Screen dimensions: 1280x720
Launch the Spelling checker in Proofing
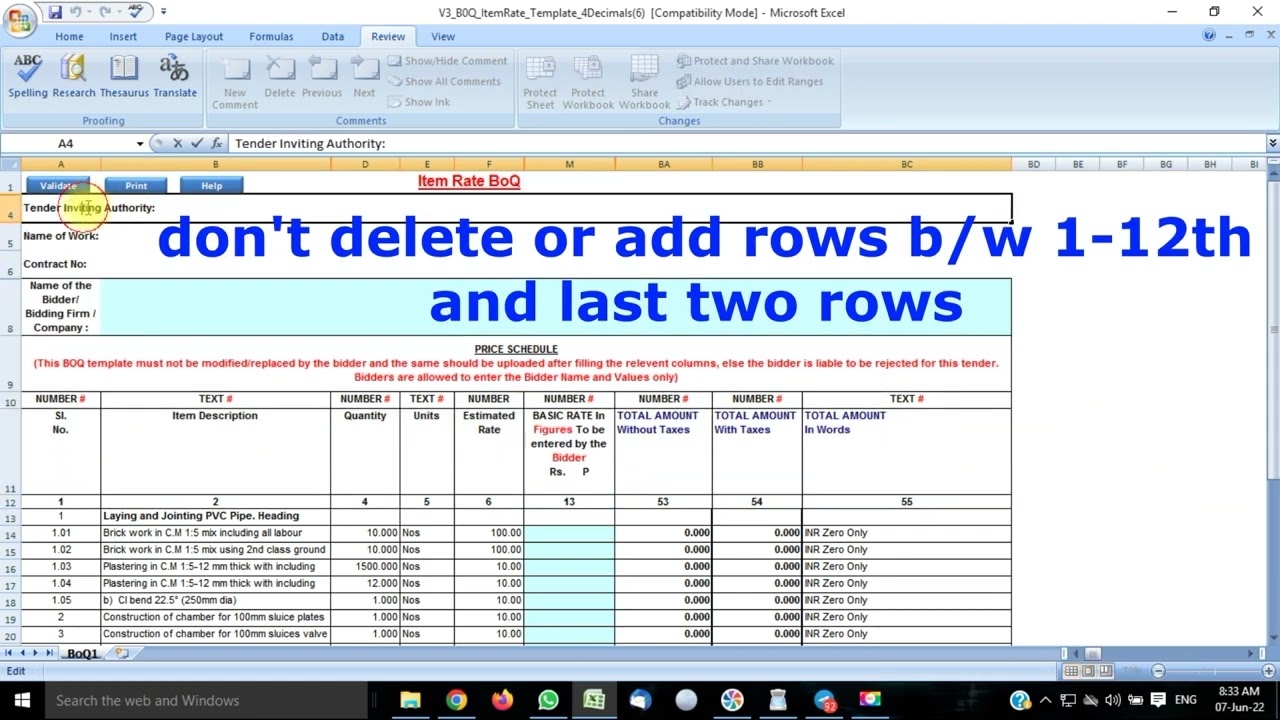click(28, 76)
